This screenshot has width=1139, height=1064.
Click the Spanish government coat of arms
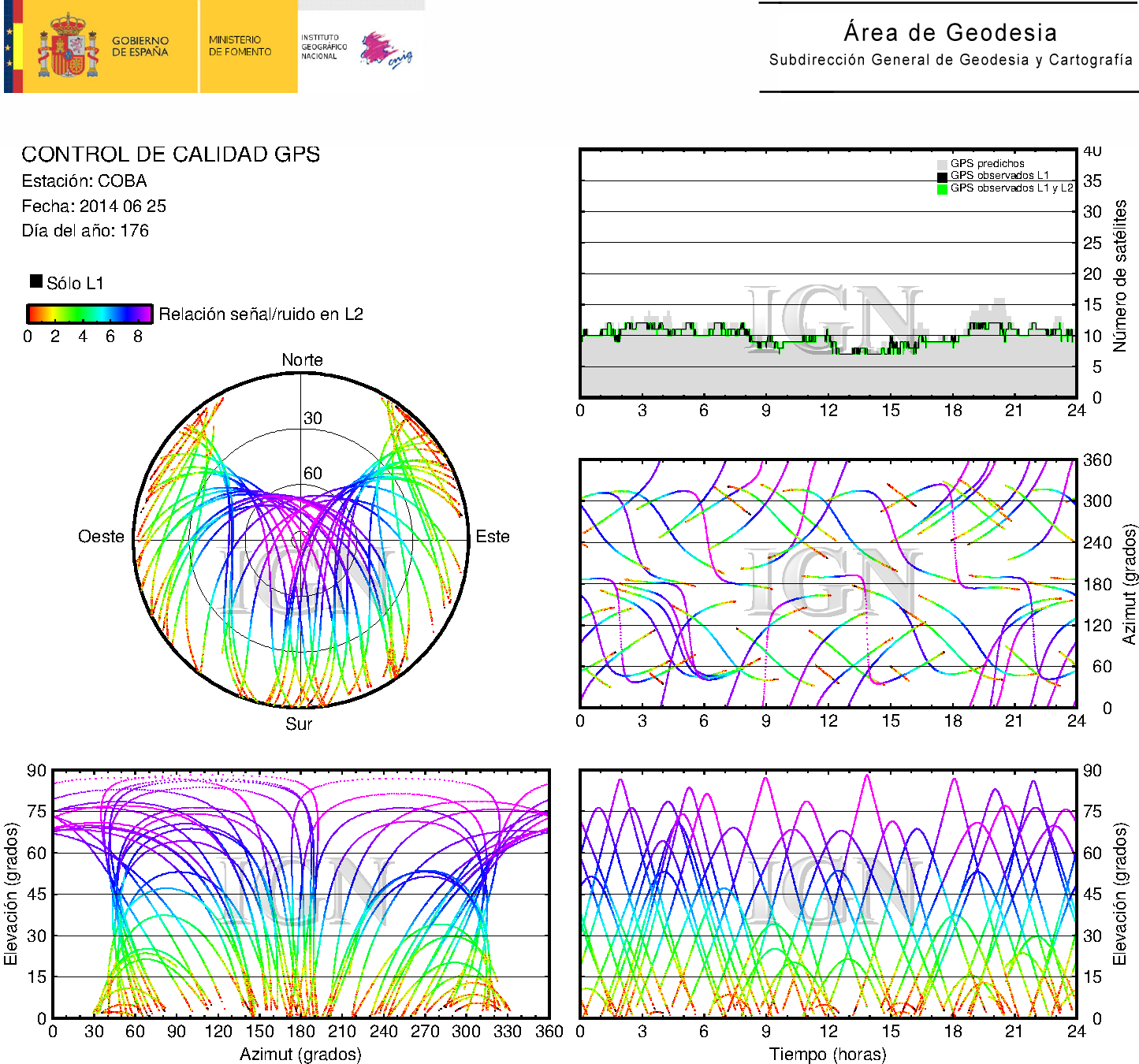click(x=68, y=47)
